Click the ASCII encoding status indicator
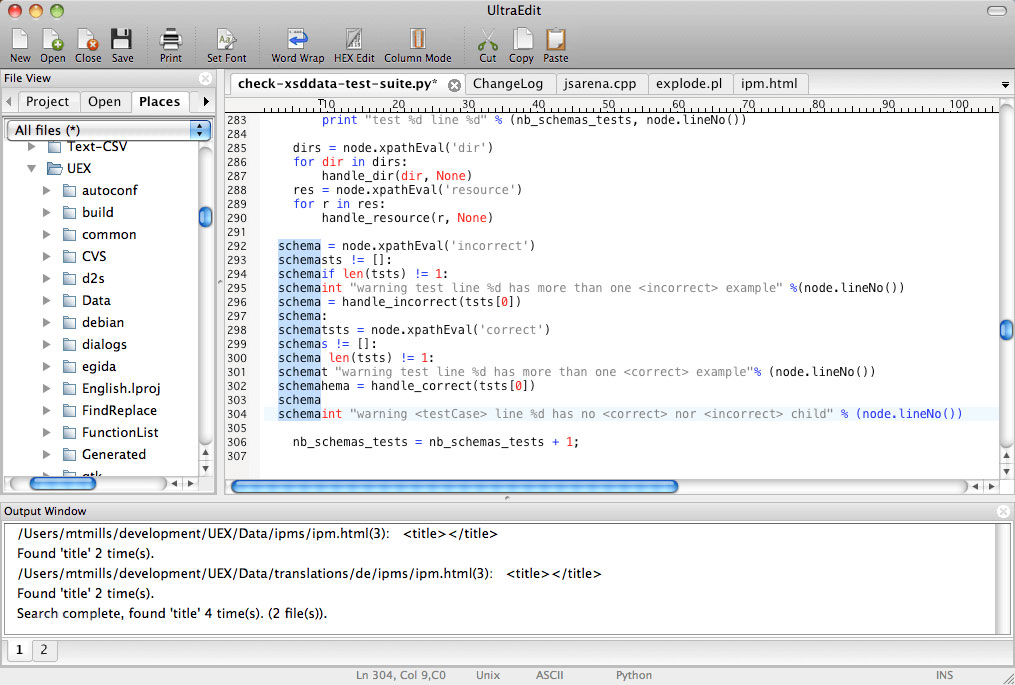The image size is (1015, 685). (550, 675)
